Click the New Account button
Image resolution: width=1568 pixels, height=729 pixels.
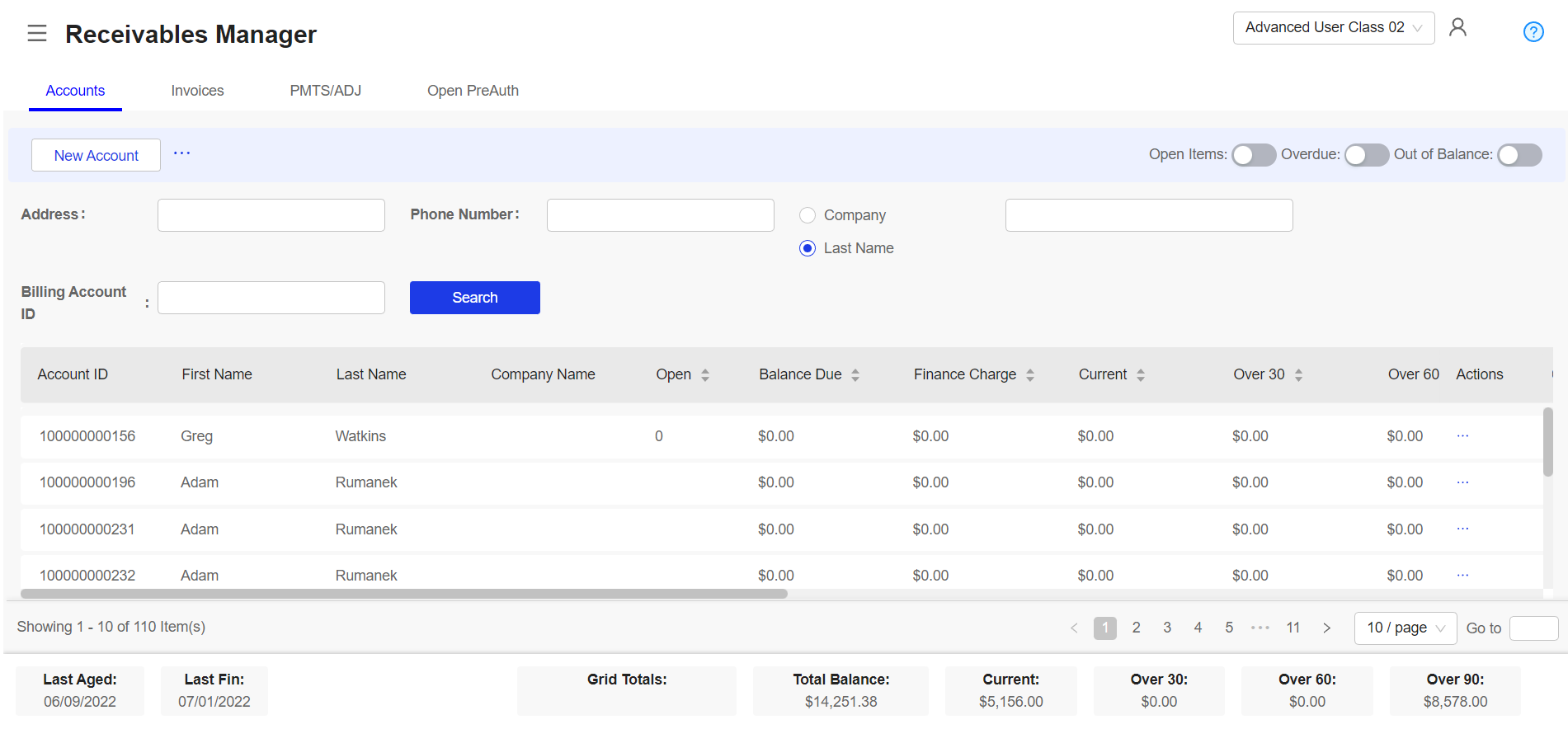96,155
